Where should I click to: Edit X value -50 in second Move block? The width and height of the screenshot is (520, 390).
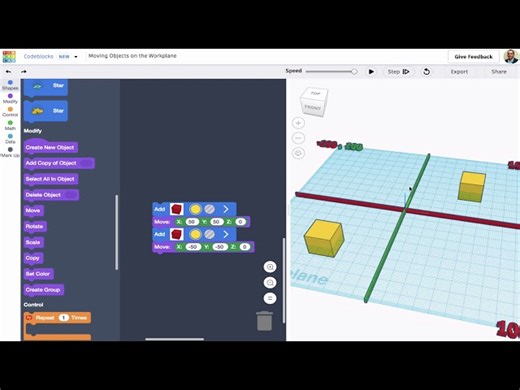click(x=193, y=247)
